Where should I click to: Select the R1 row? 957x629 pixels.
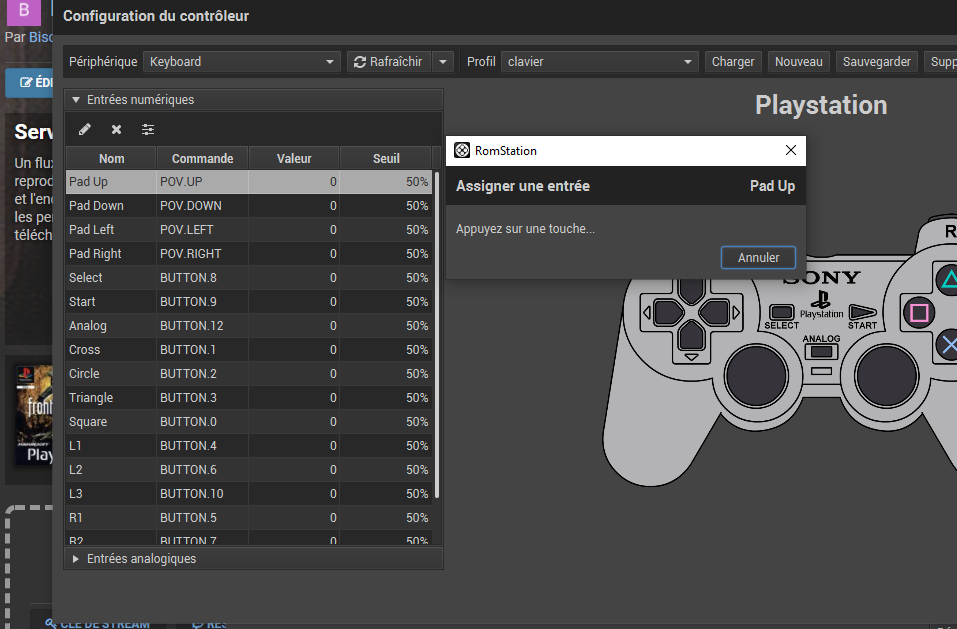248,517
